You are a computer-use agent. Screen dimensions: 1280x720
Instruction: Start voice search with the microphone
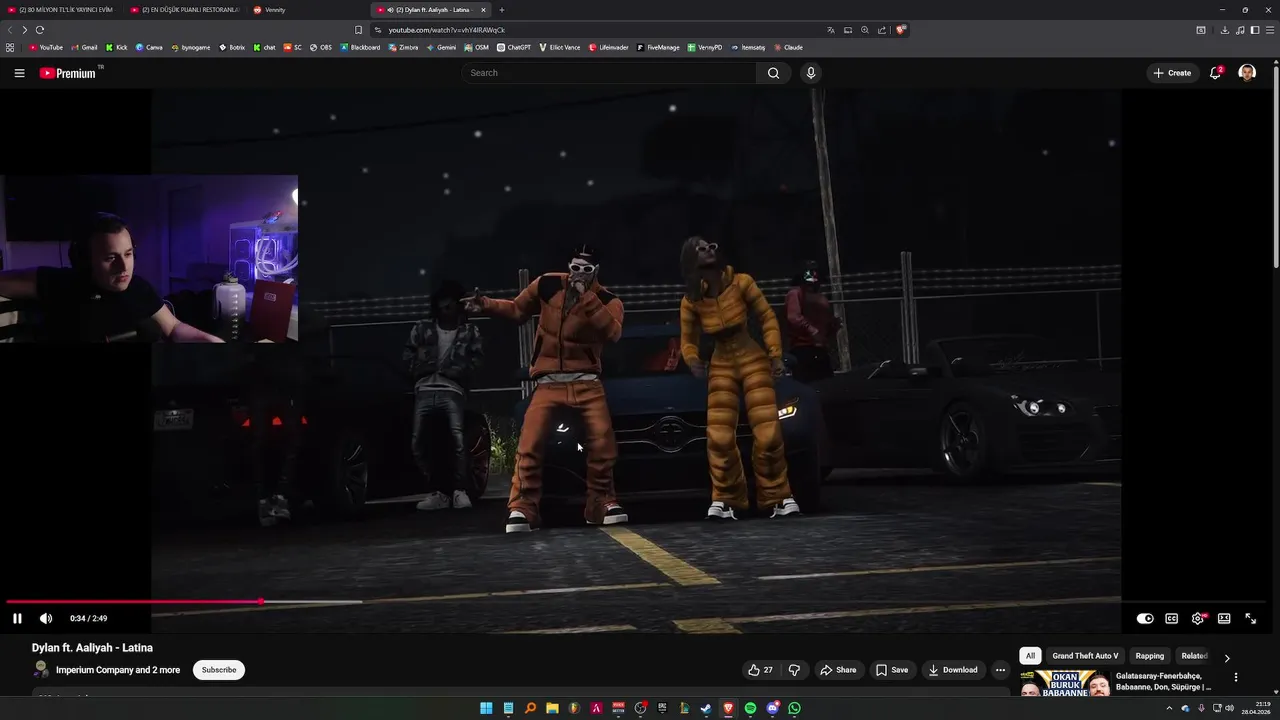point(811,73)
